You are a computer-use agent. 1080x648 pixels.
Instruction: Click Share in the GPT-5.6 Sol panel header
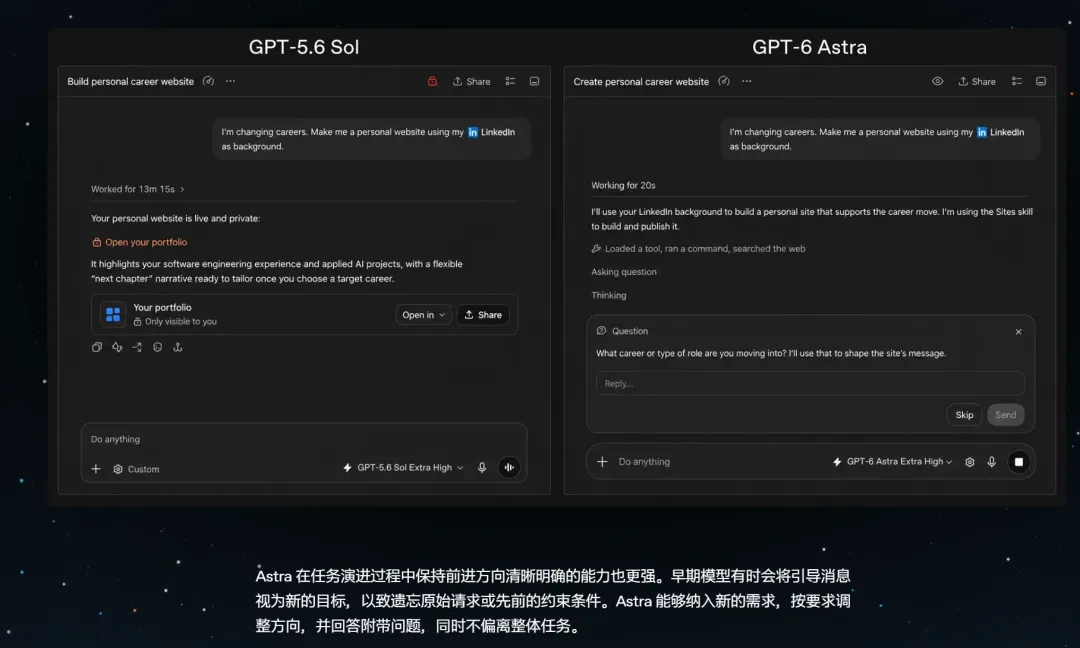[471, 81]
